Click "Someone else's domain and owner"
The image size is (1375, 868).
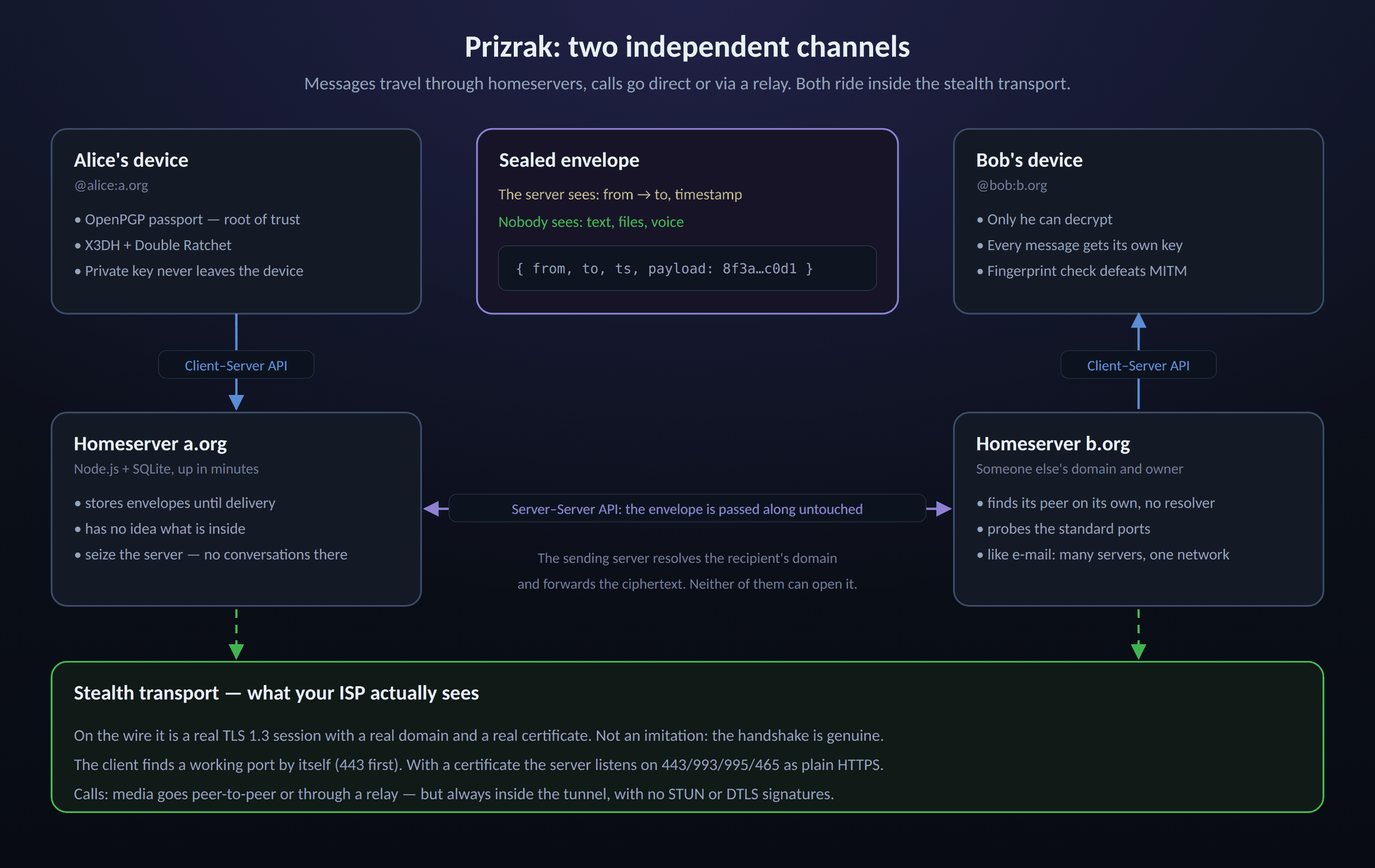(x=1079, y=469)
